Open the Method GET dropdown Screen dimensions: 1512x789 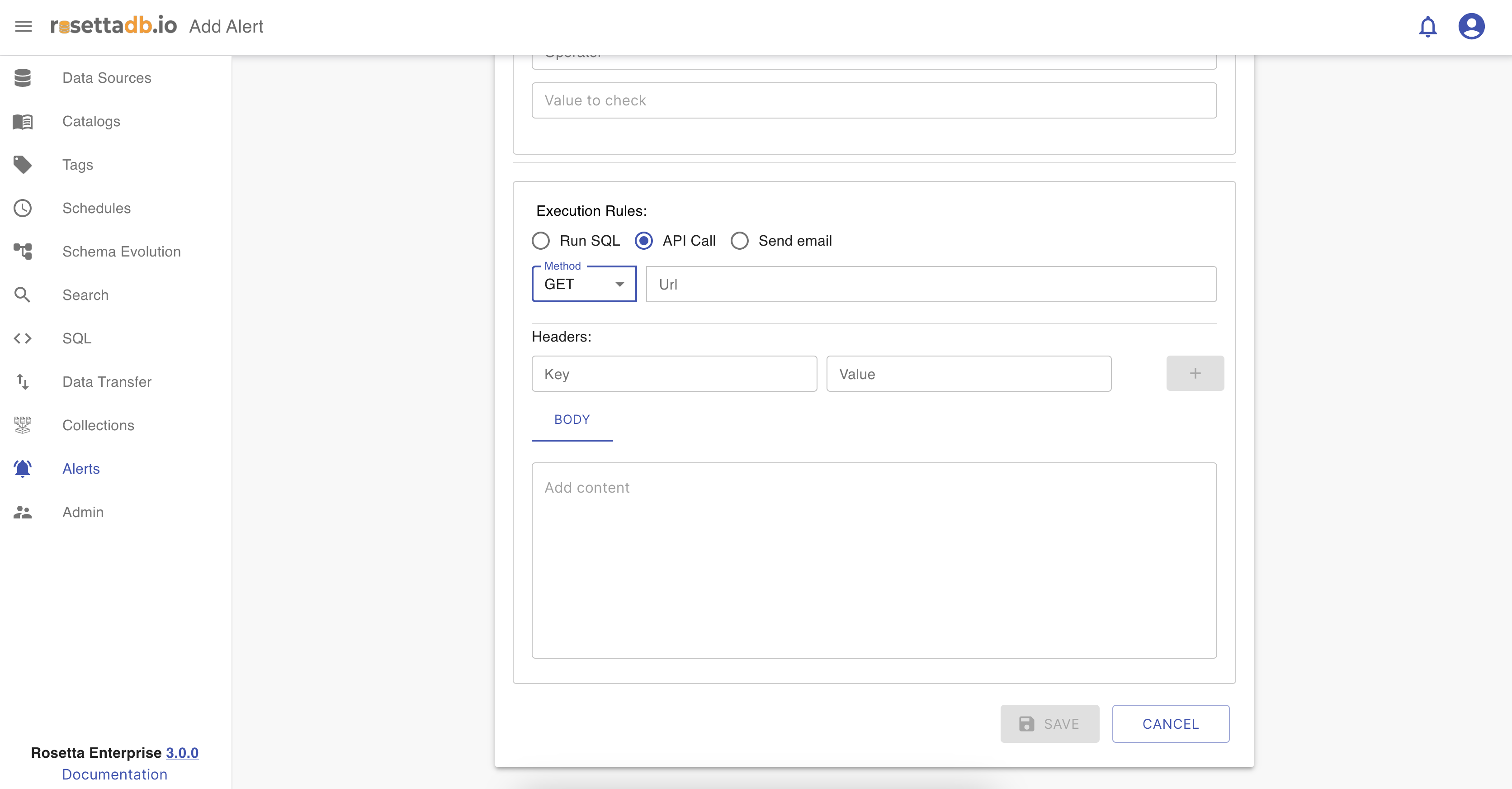pos(583,285)
